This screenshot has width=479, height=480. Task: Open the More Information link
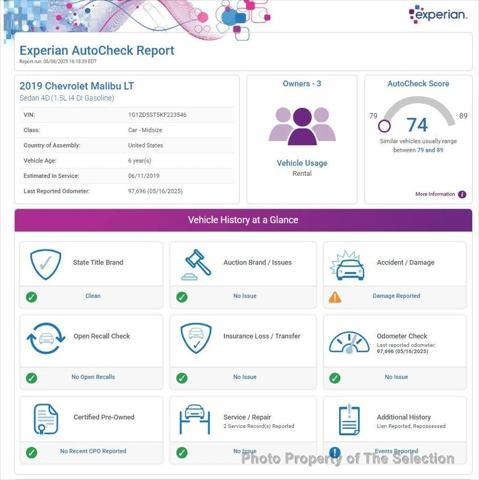click(x=435, y=194)
